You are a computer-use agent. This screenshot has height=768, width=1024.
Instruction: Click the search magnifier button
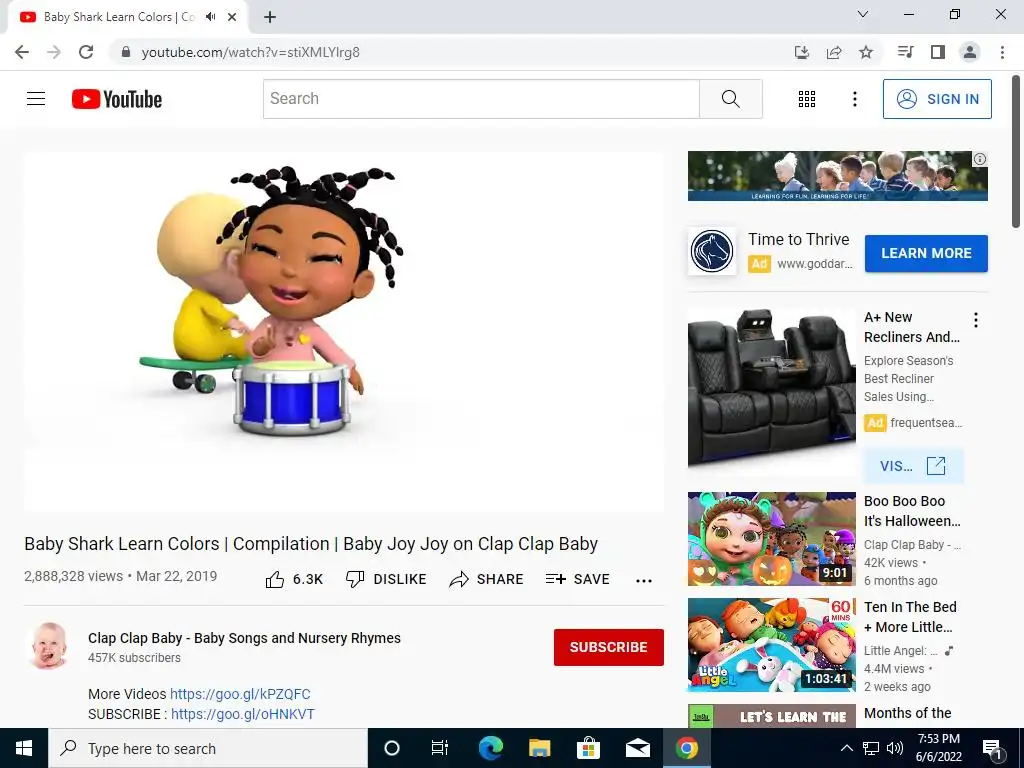731,99
